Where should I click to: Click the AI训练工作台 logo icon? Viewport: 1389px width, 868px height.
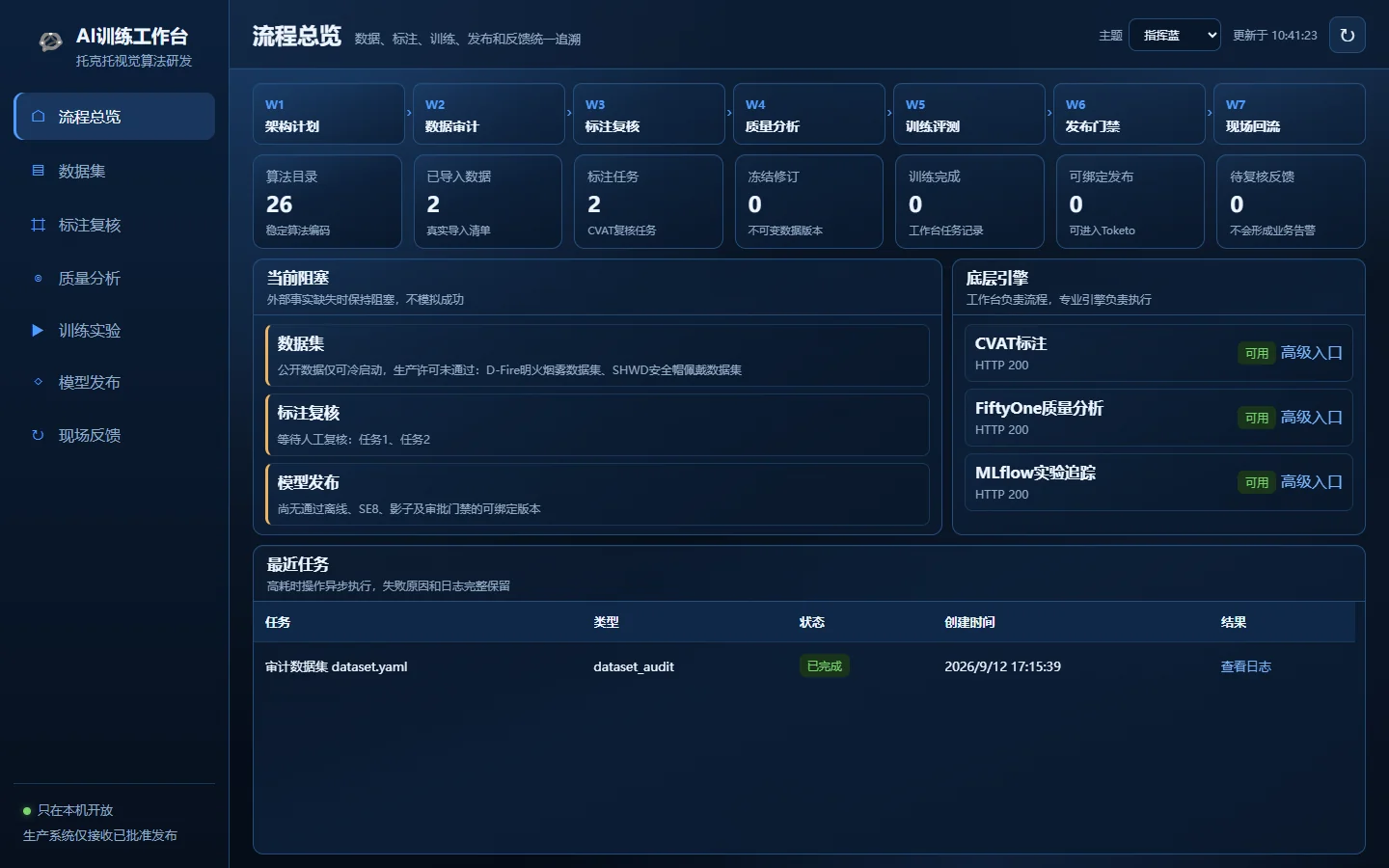click(50, 41)
